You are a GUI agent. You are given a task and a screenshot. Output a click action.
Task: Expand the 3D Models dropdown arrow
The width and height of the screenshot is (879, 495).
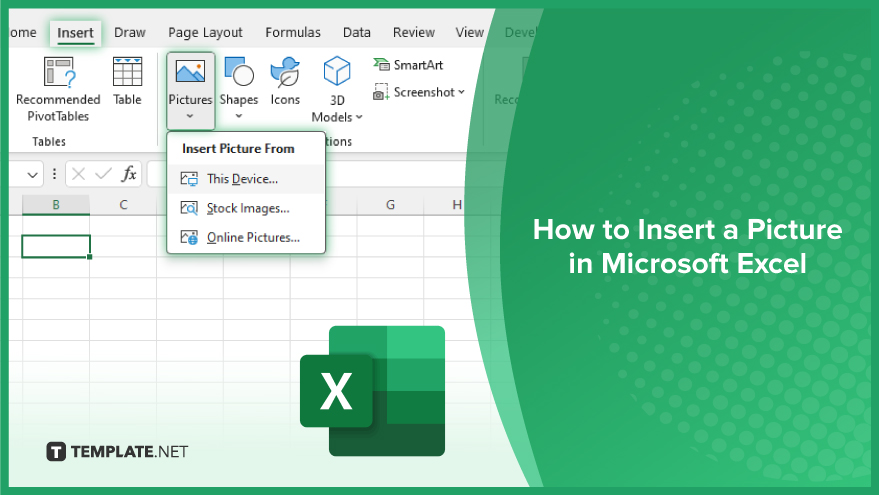[359, 117]
